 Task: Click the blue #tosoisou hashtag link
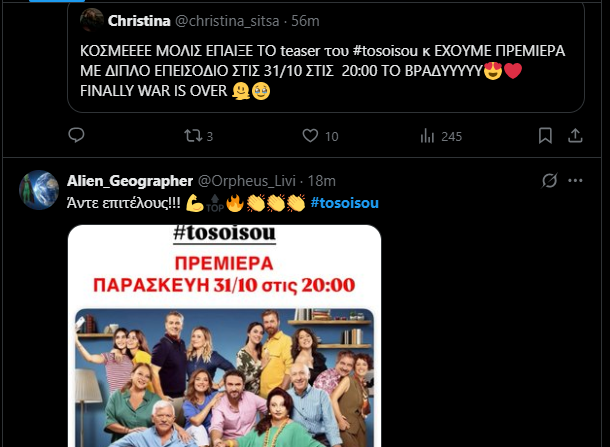(344, 203)
